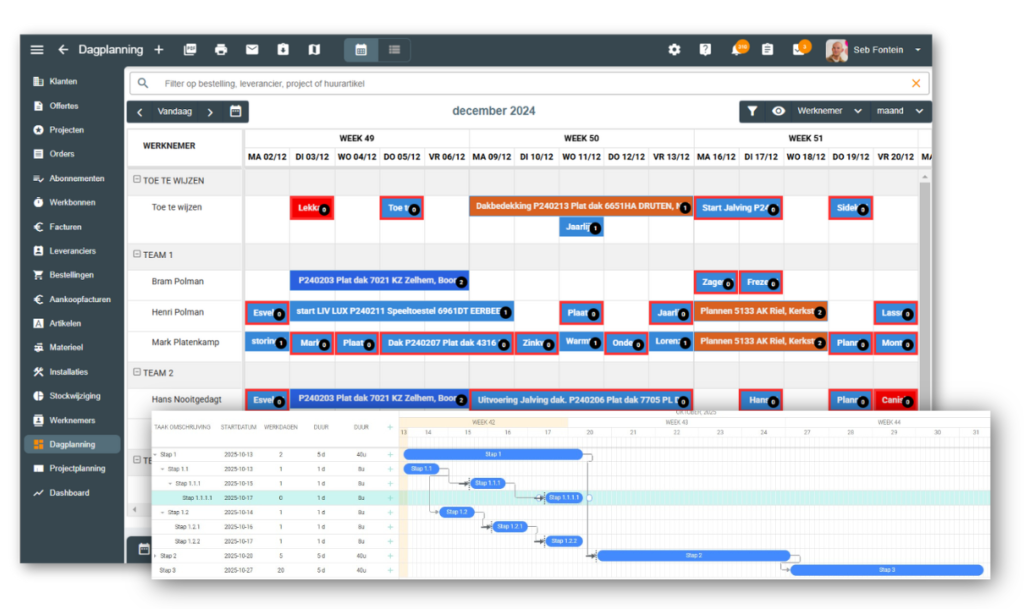Go to next period with right chevron
This screenshot has width=1024, height=609.
(x=210, y=112)
